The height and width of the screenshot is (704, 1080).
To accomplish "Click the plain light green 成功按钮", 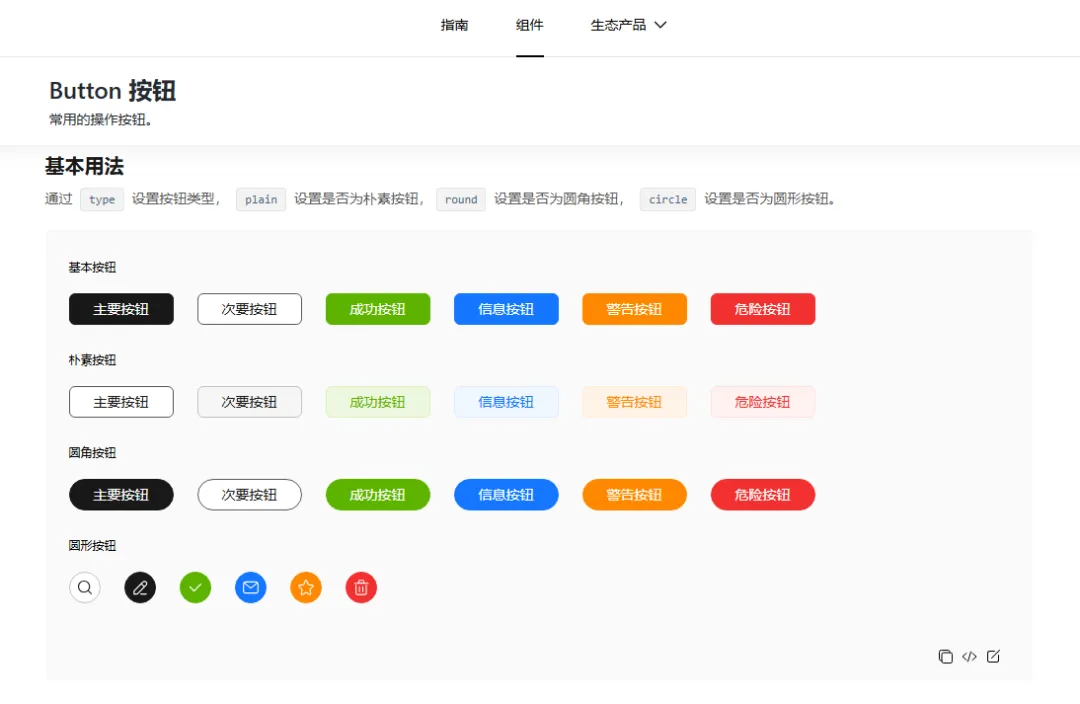I will click(x=378, y=402).
